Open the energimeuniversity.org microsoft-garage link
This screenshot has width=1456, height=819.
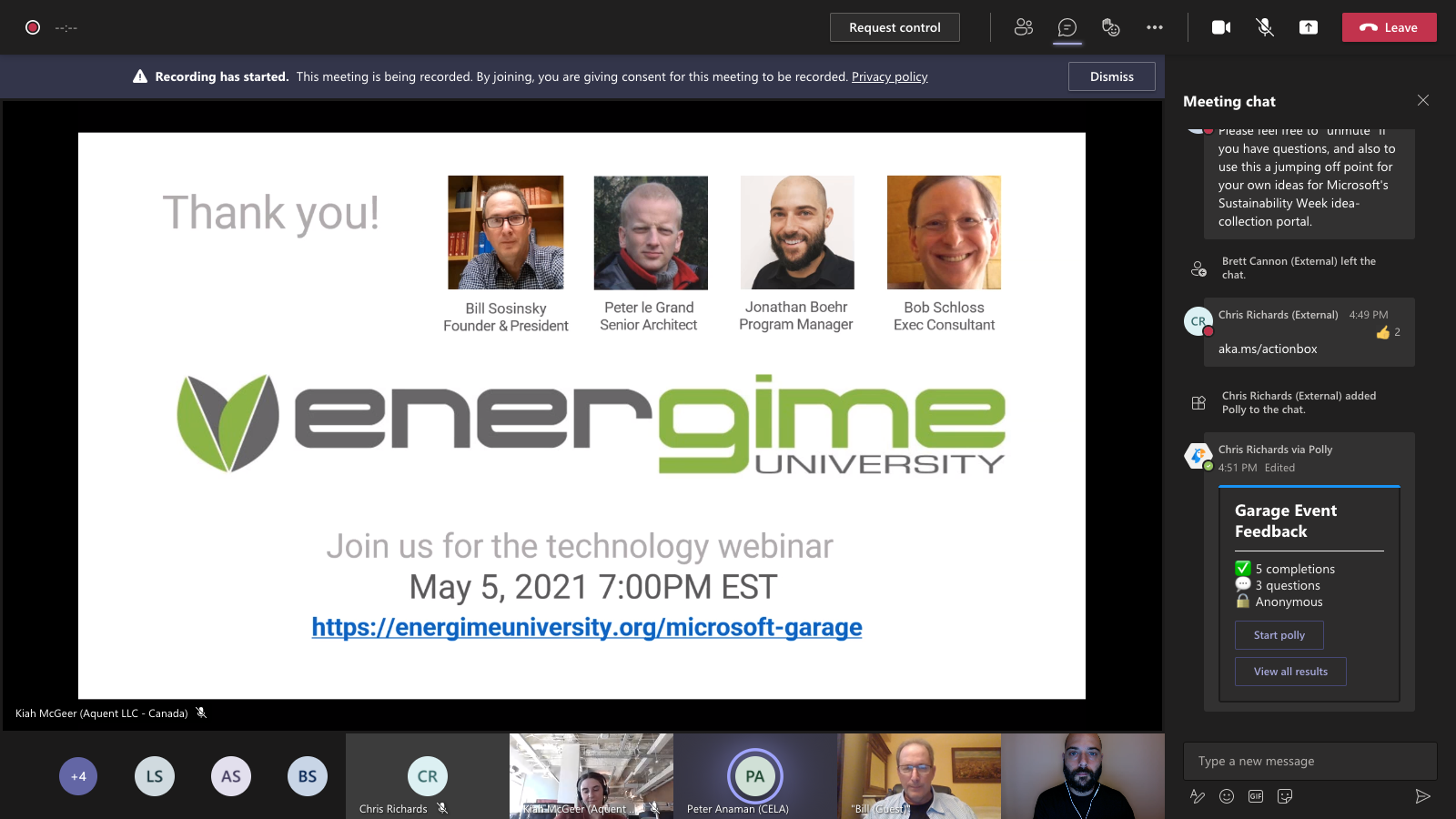(x=587, y=627)
